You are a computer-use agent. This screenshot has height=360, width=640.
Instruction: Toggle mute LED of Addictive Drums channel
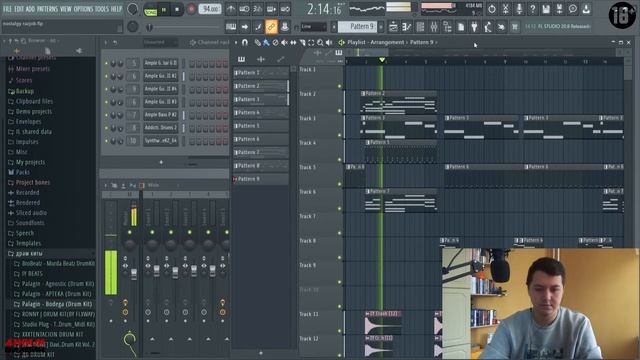(x=107, y=128)
